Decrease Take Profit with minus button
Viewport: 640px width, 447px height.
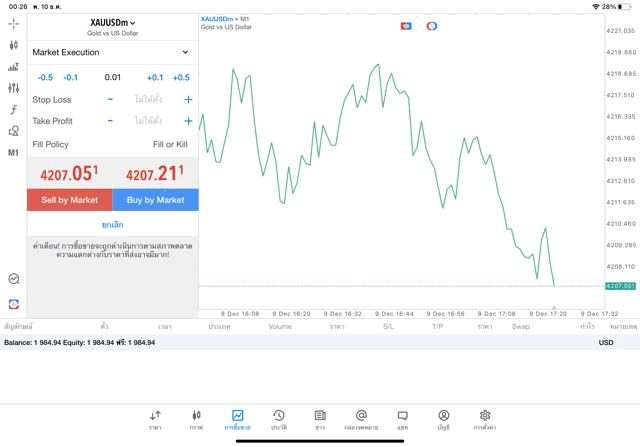[110, 121]
